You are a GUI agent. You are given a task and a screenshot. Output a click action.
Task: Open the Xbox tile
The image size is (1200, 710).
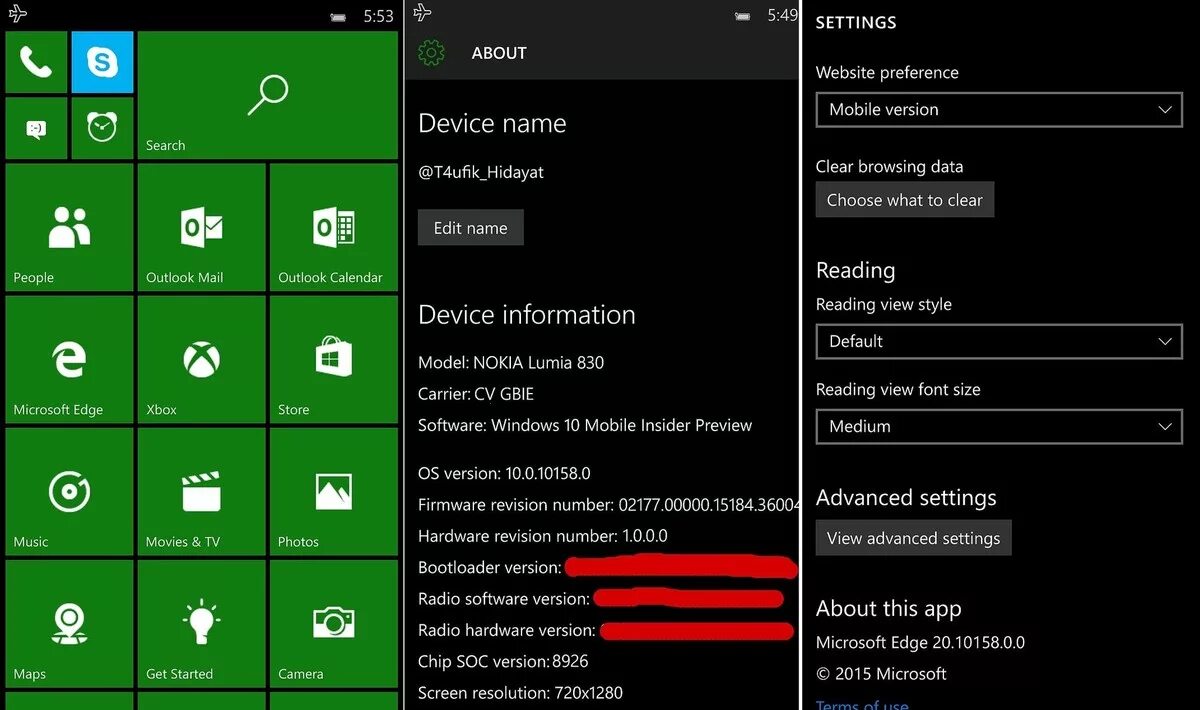point(201,359)
